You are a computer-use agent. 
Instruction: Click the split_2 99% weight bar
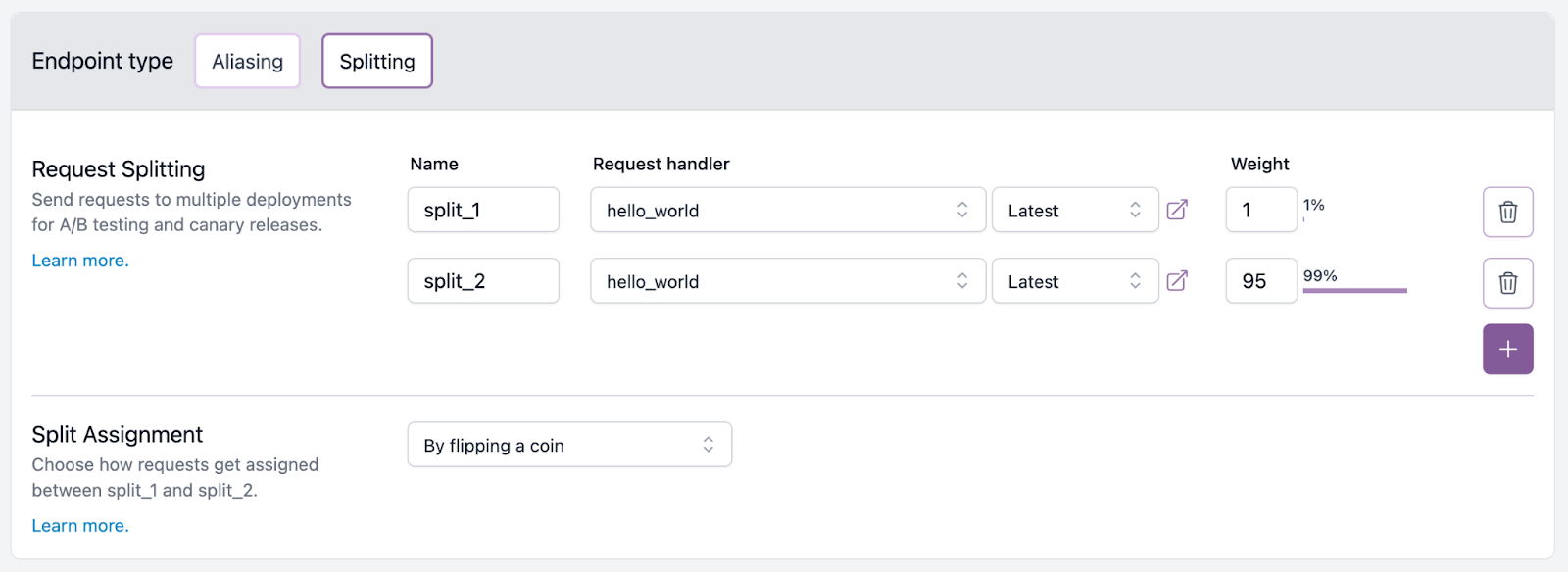(x=1354, y=290)
